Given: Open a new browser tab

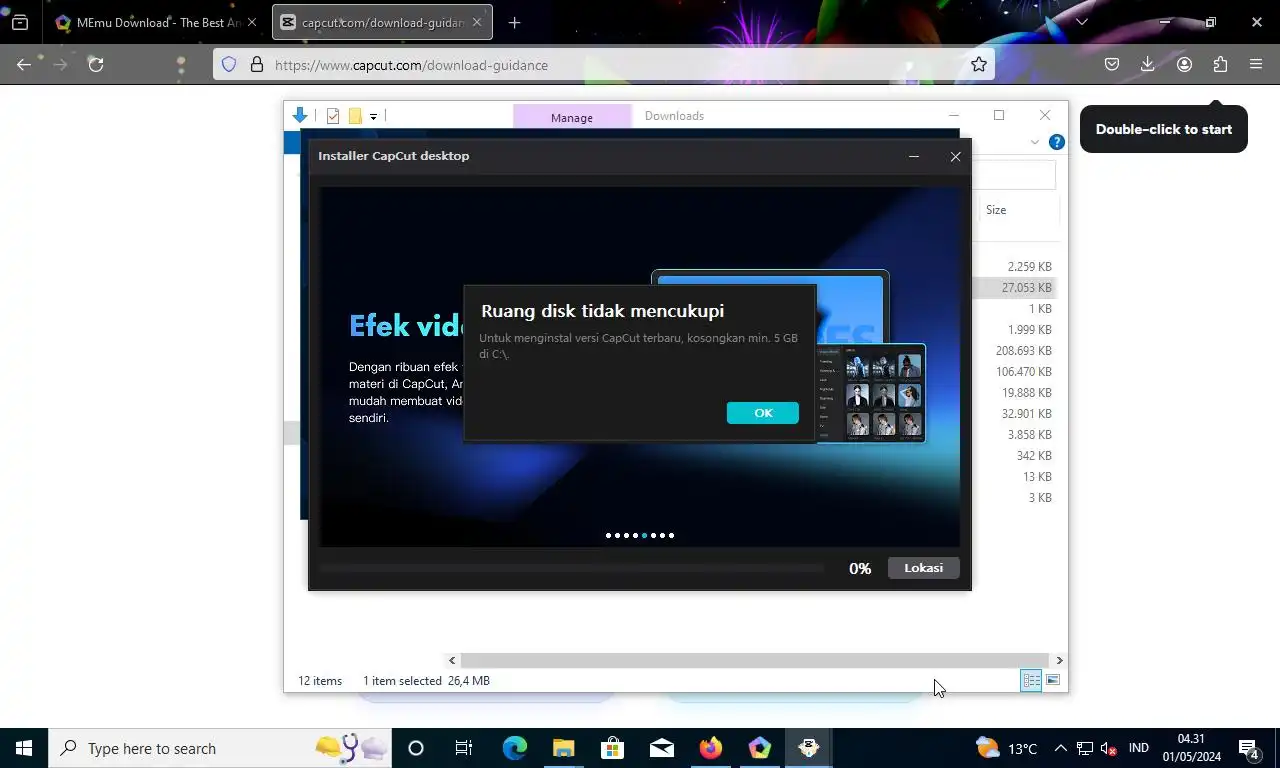Looking at the screenshot, I should point(514,22).
